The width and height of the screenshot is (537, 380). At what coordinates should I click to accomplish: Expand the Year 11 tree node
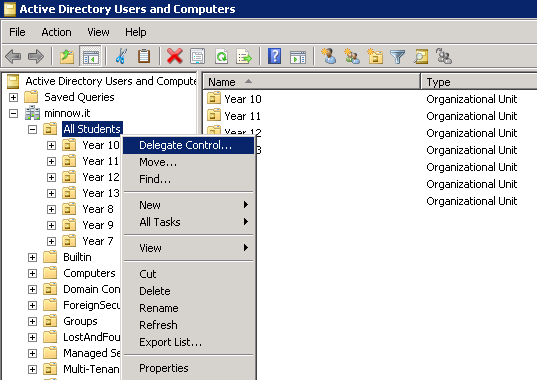(51, 161)
